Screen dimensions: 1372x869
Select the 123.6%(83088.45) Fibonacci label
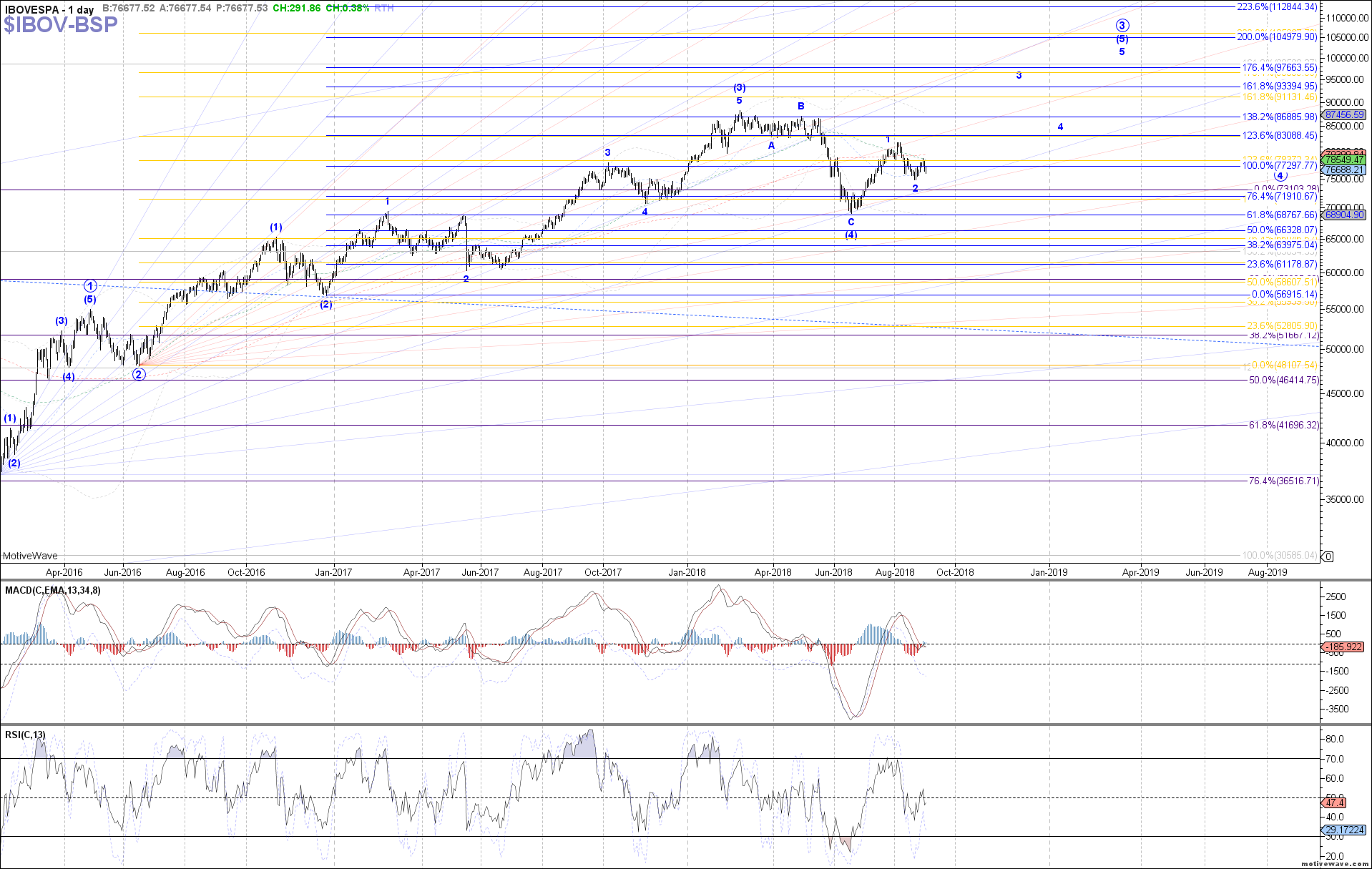[1280, 135]
